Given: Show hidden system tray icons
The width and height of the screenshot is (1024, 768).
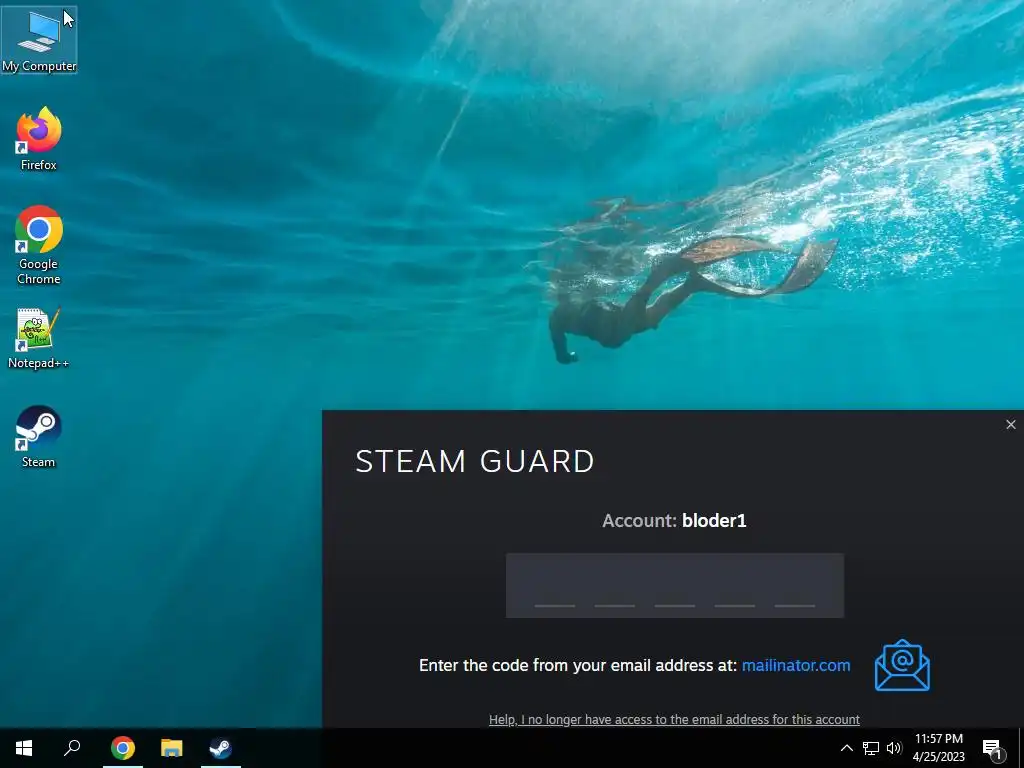Looking at the screenshot, I should (x=846, y=748).
